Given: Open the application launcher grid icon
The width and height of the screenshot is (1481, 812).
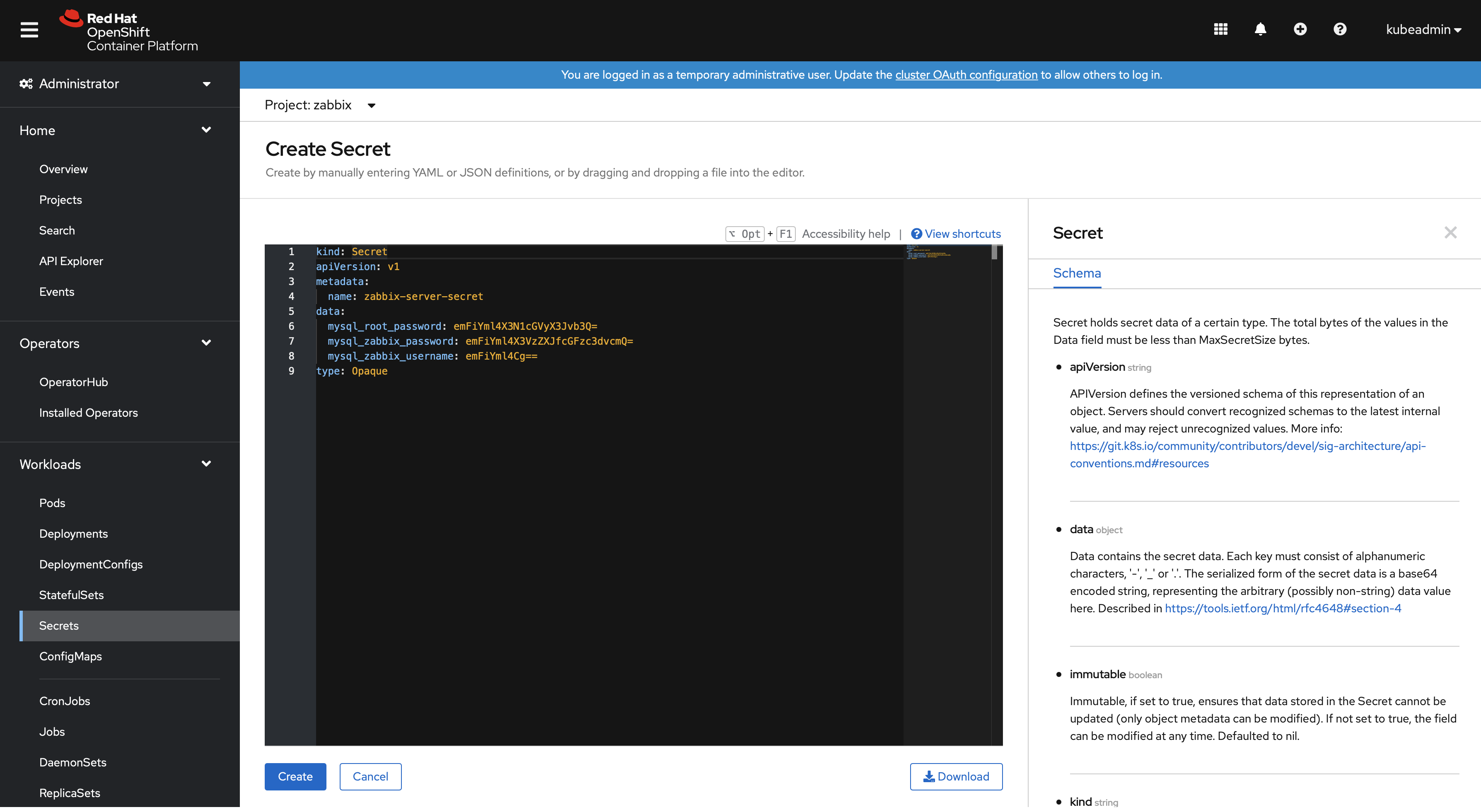Looking at the screenshot, I should point(1220,29).
